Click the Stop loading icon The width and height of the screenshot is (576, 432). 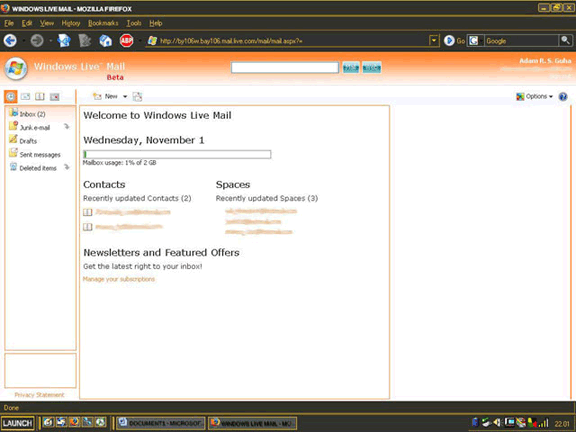point(84,40)
